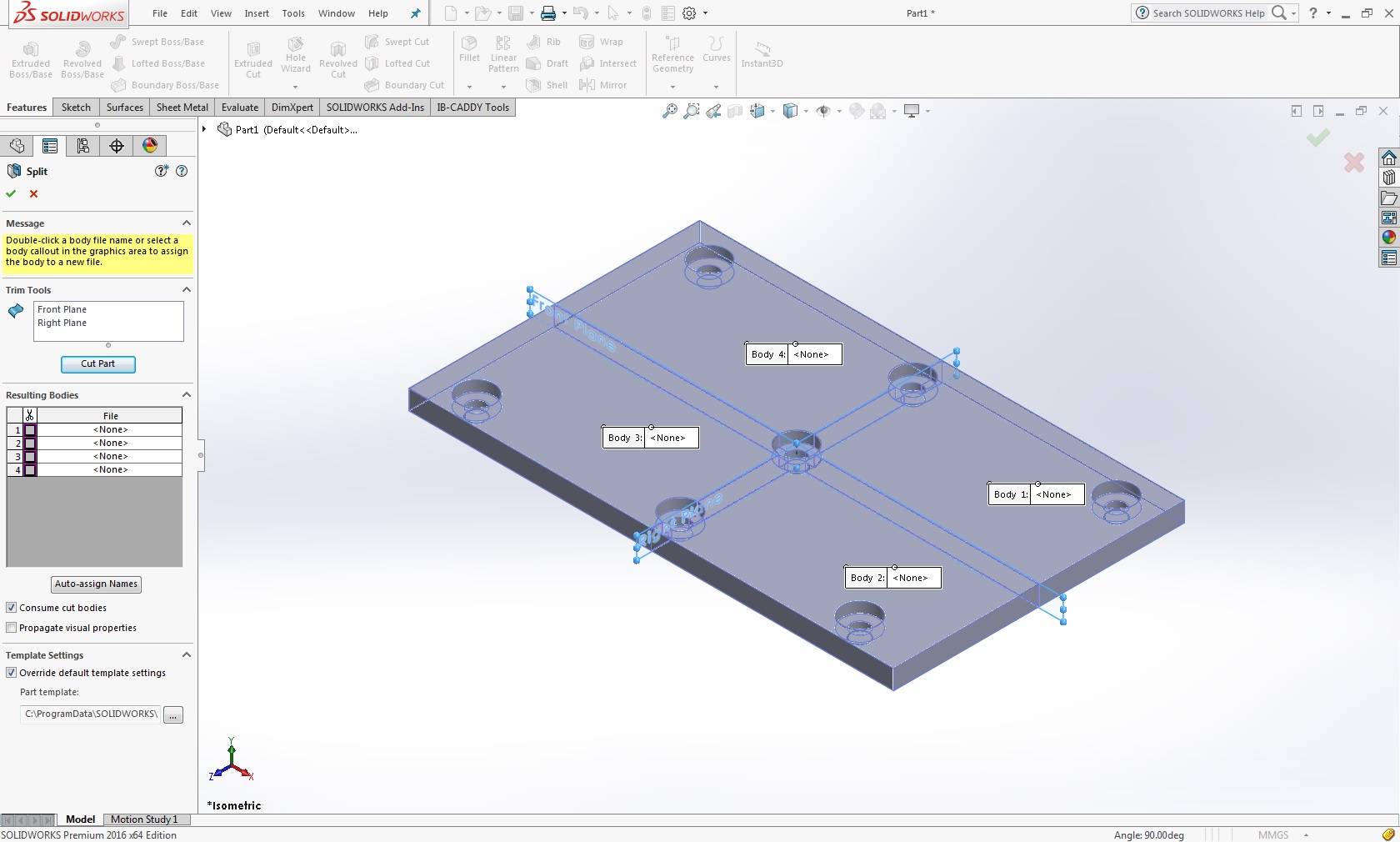This screenshot has width=1400, height=842.
Task: Uncheck Override default template settings
Action: (x=12, y=673)
